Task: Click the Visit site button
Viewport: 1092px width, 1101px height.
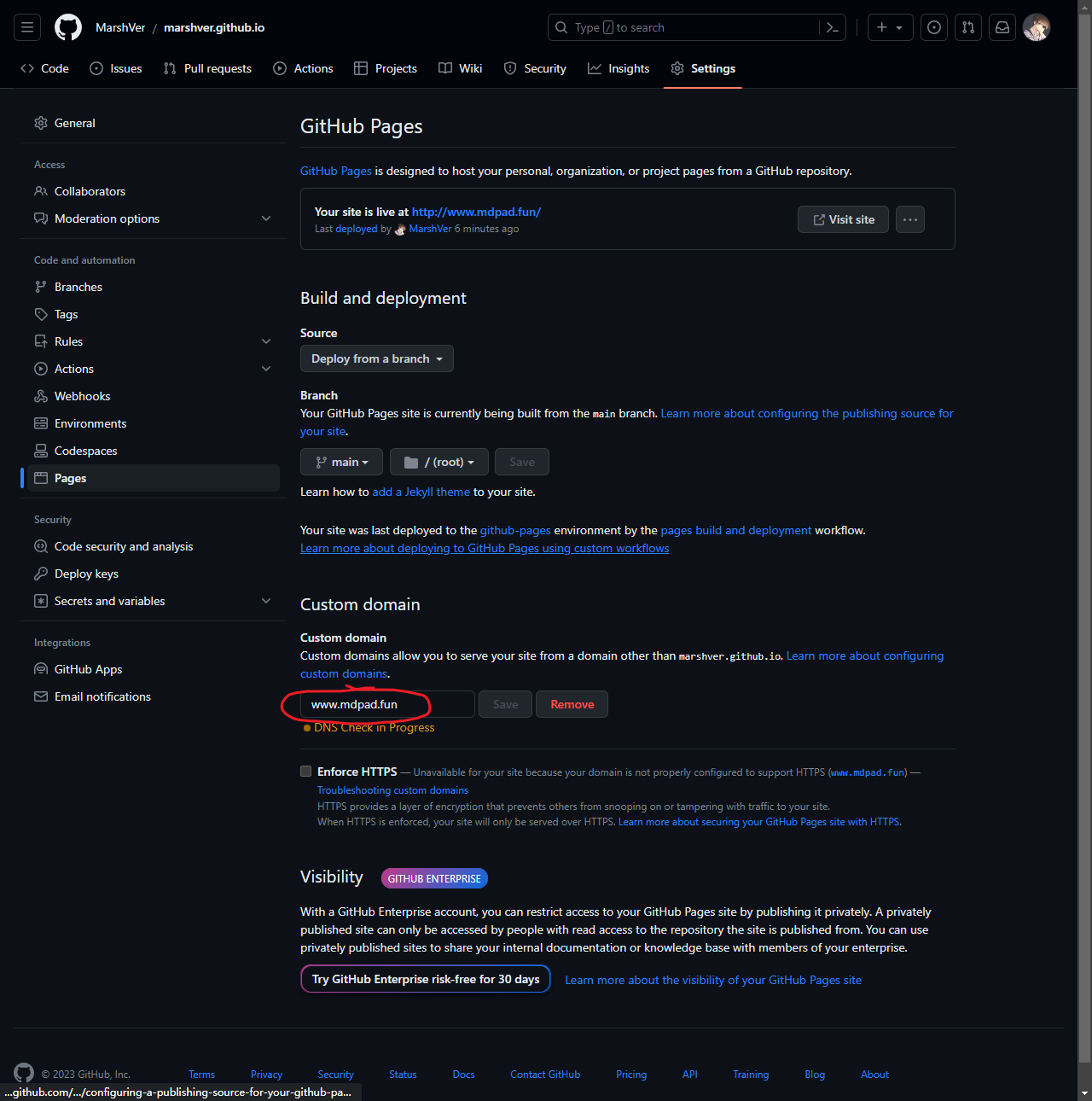Action: point(843,219)
